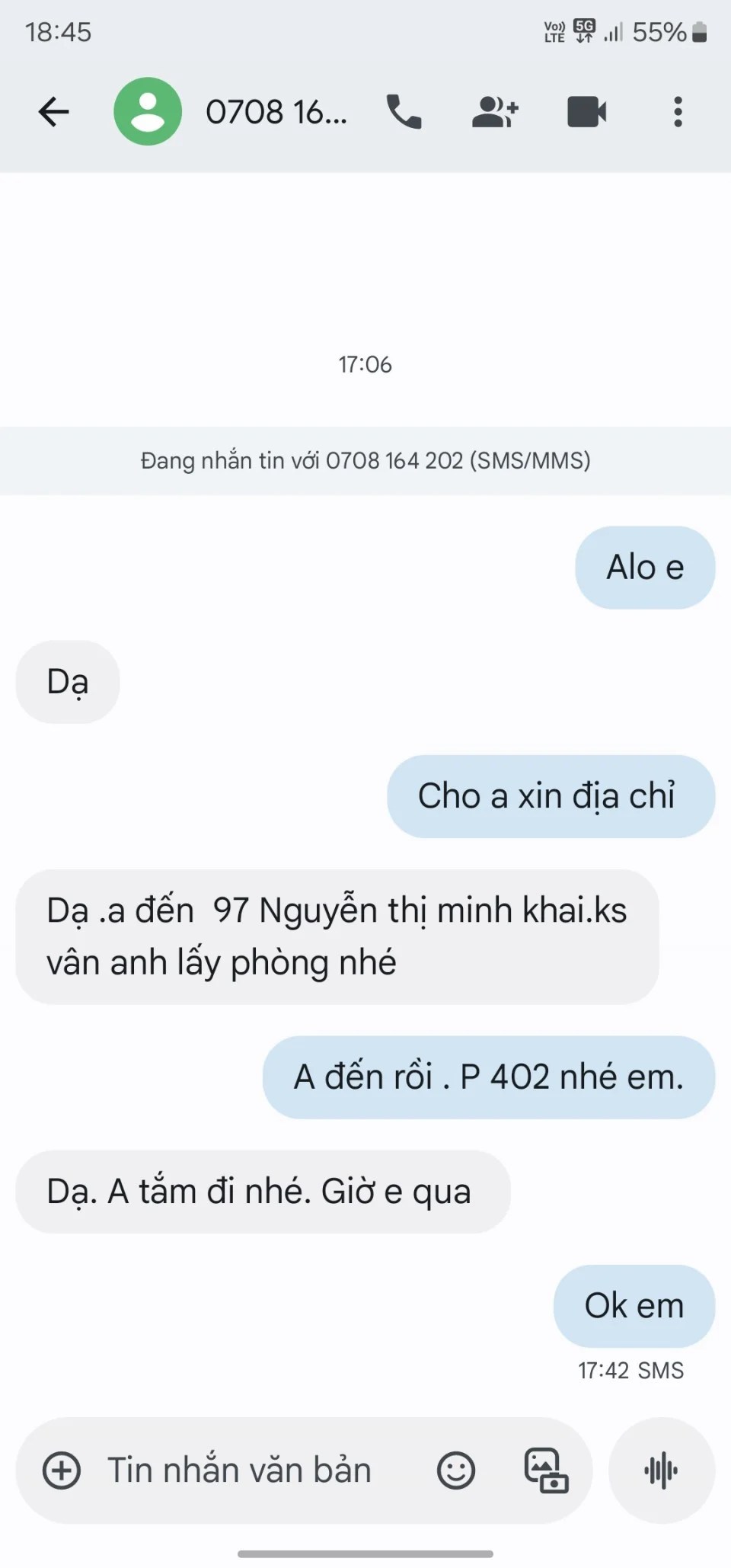
Task: Select the 'Ok em' sent message
Action: point(634,1306)
